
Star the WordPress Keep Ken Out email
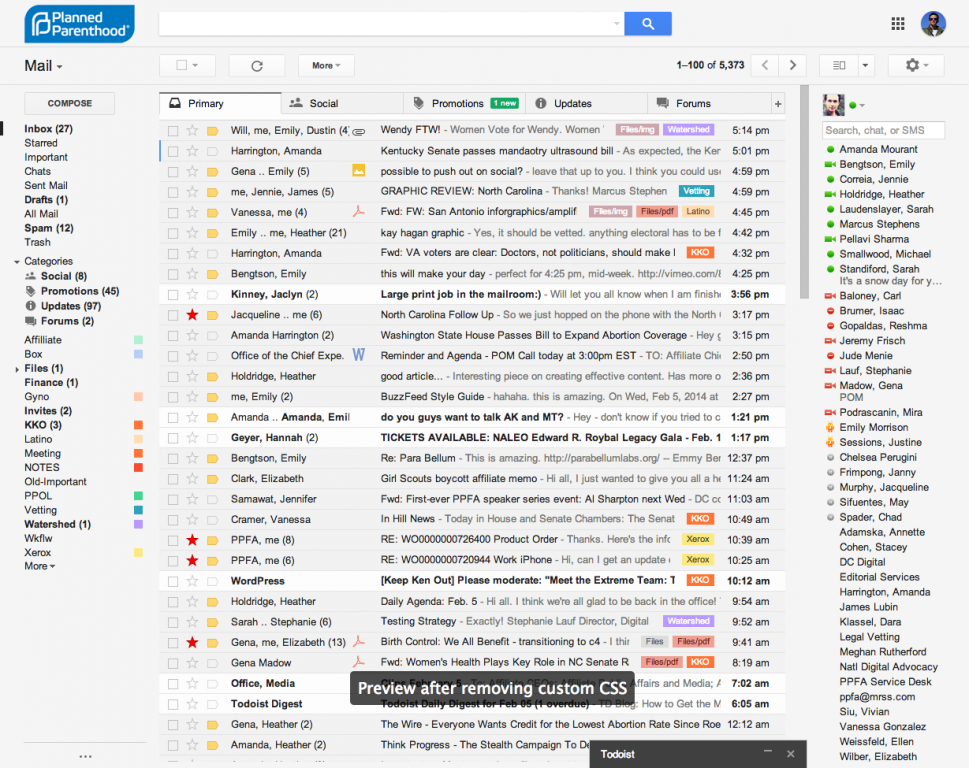[x=192, y=581]
